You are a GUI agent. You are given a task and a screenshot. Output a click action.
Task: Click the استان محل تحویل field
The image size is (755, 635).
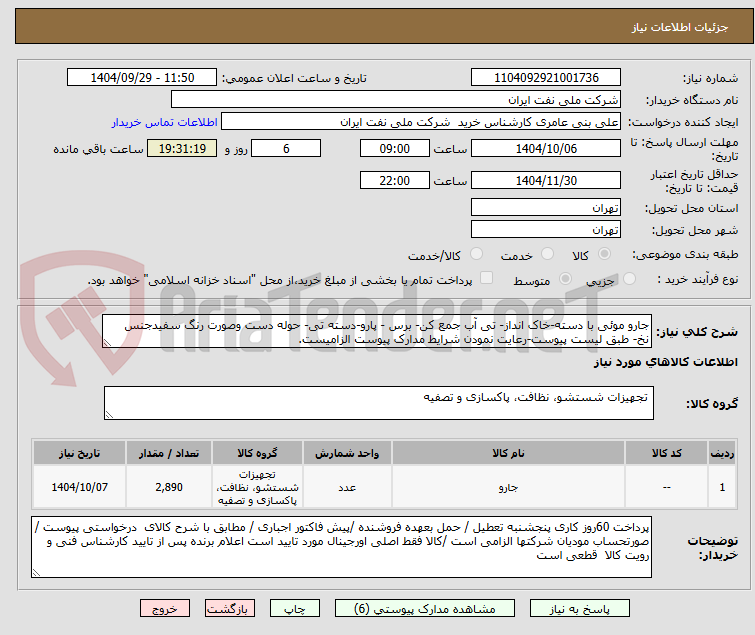pyautogui.click(x=546, y=207)
